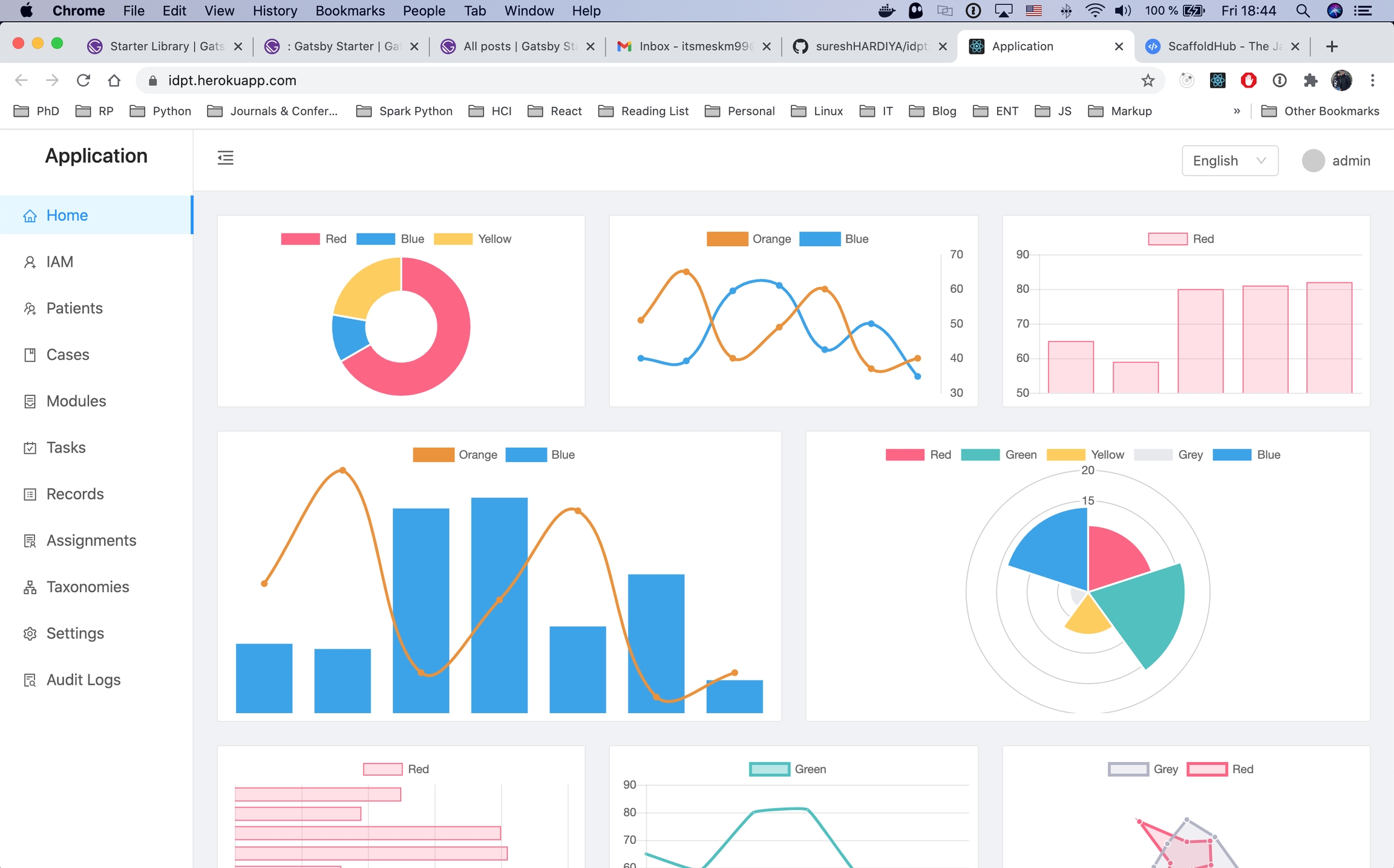1394x868 pixels.
Task: Click the admin avatar circle
Action: tap(1313, 161)
